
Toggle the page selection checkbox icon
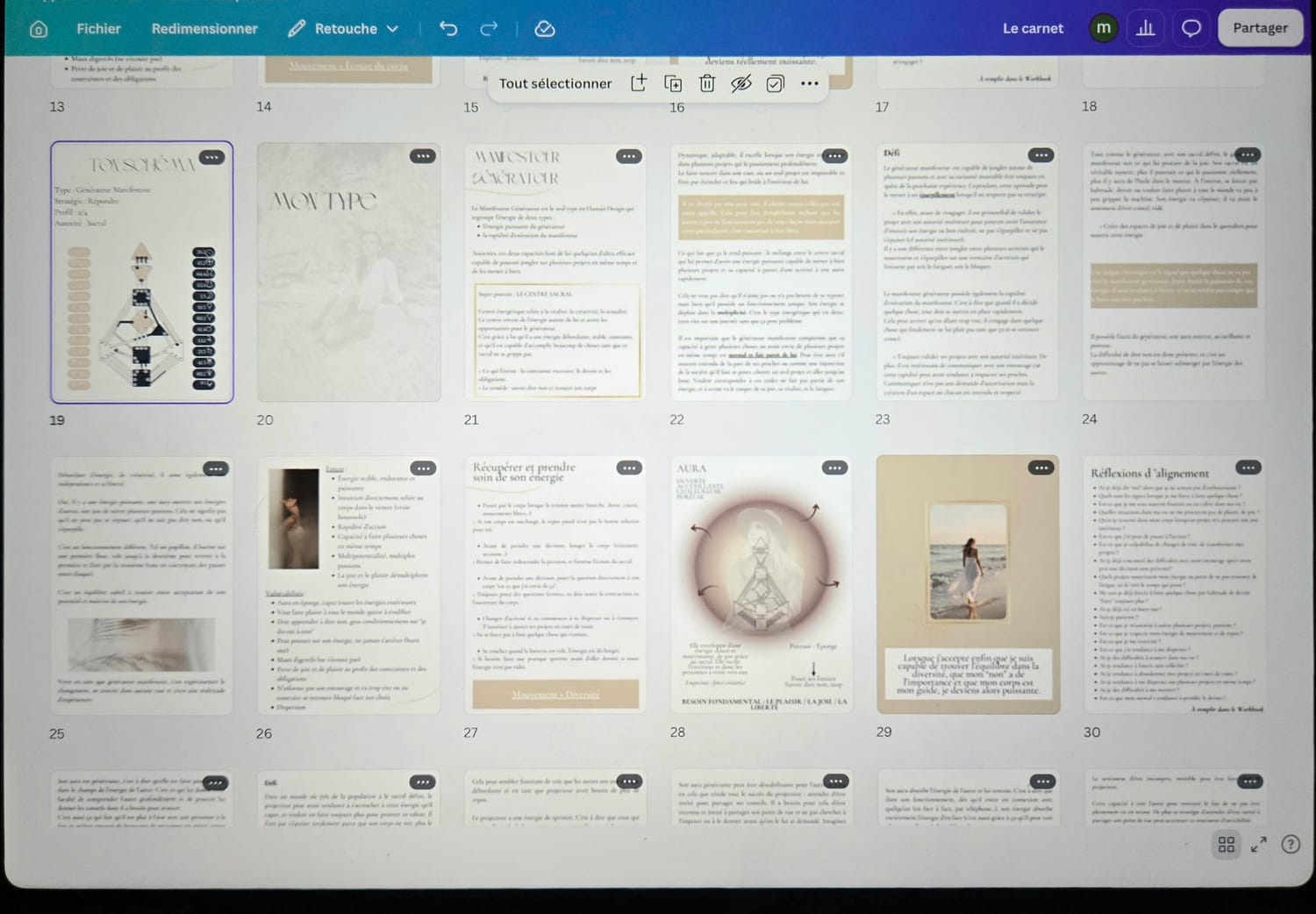[x=775, y=83]
